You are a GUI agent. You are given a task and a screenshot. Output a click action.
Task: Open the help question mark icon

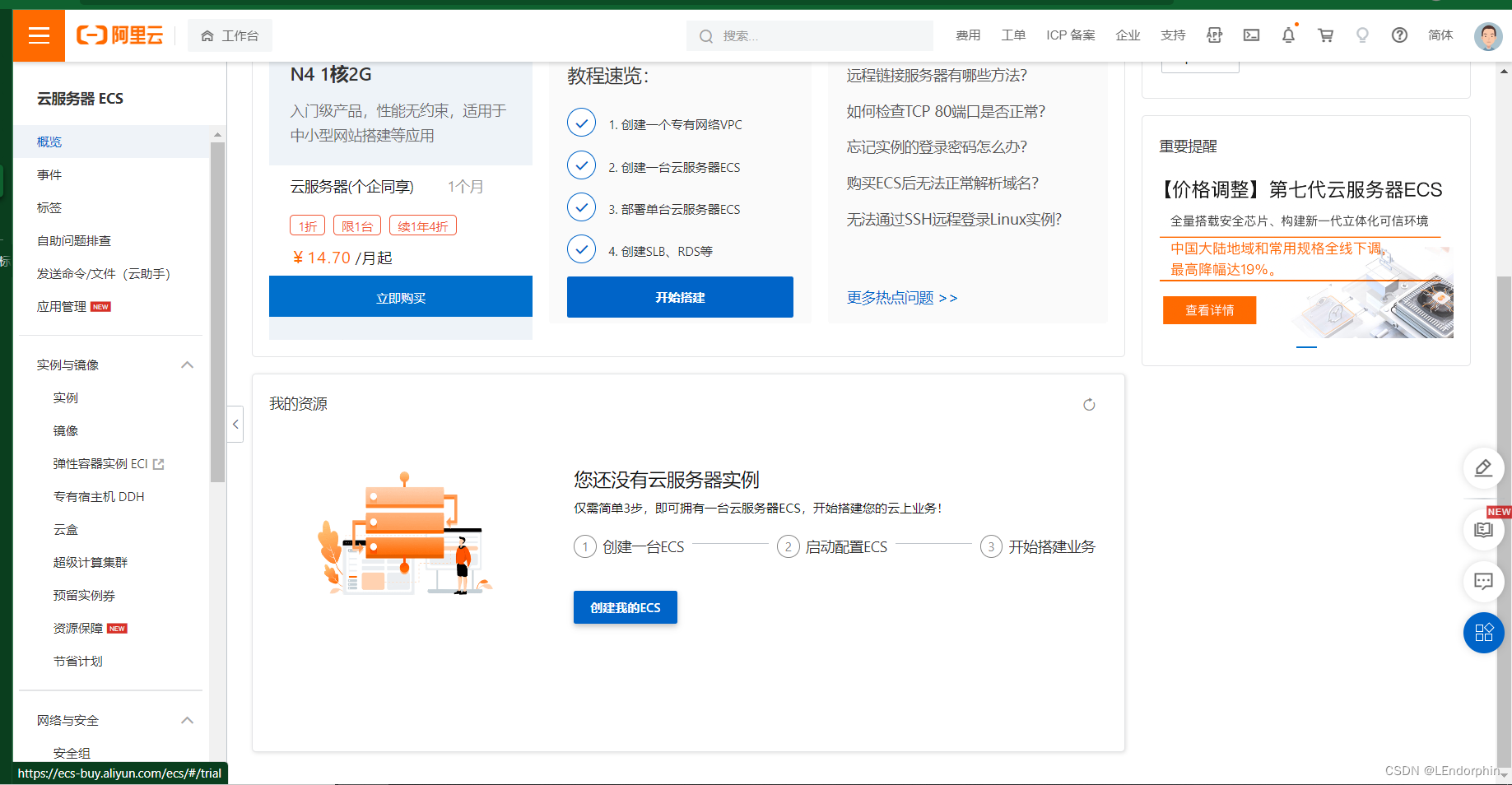pos(1399,35)
